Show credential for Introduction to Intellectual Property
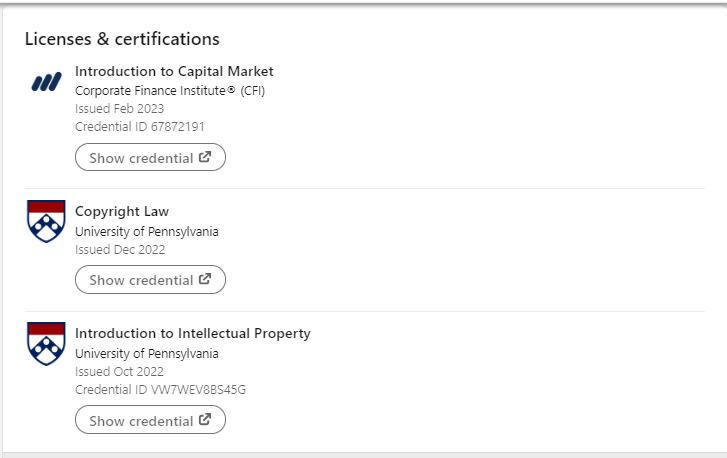Screen dimensions: 727x458 (x=150, y=420)
